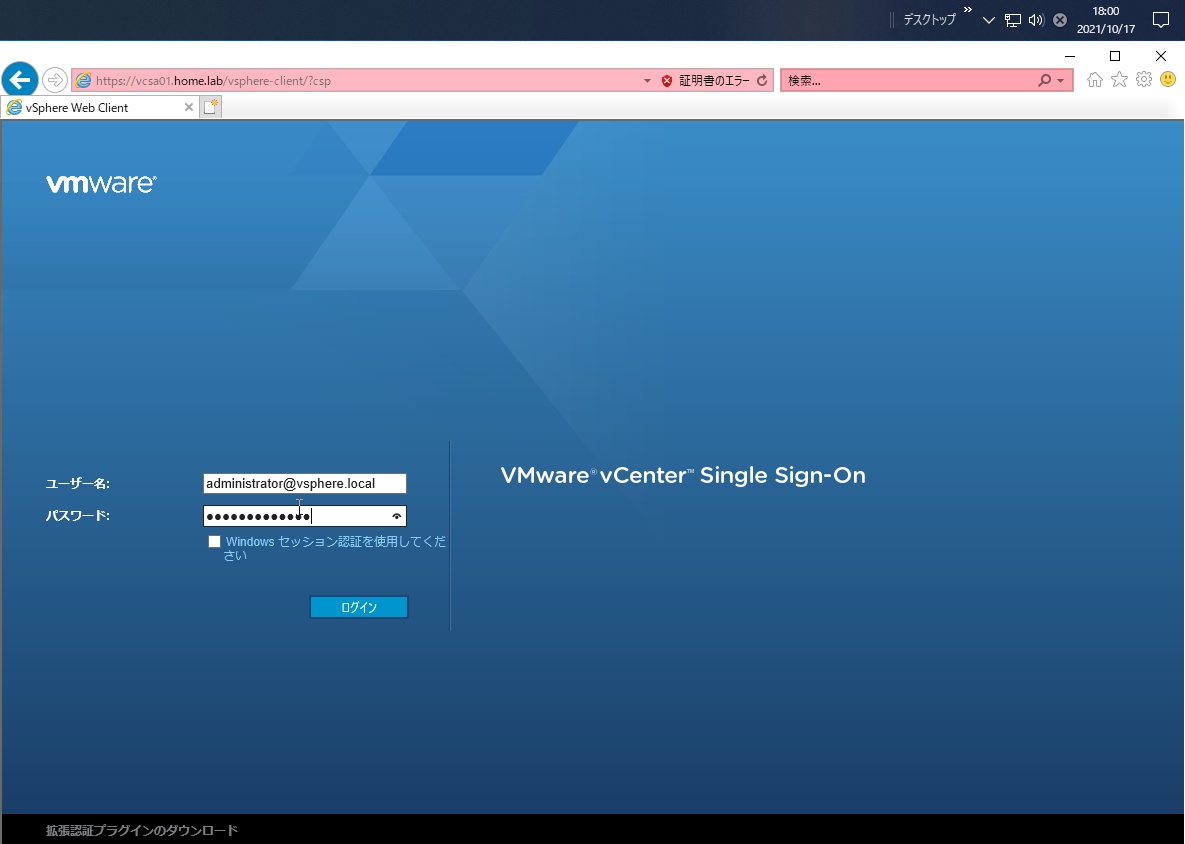The image size is (1185, 844).
Task: Click the 証明書のエラー text
Action: coord(714,81)
